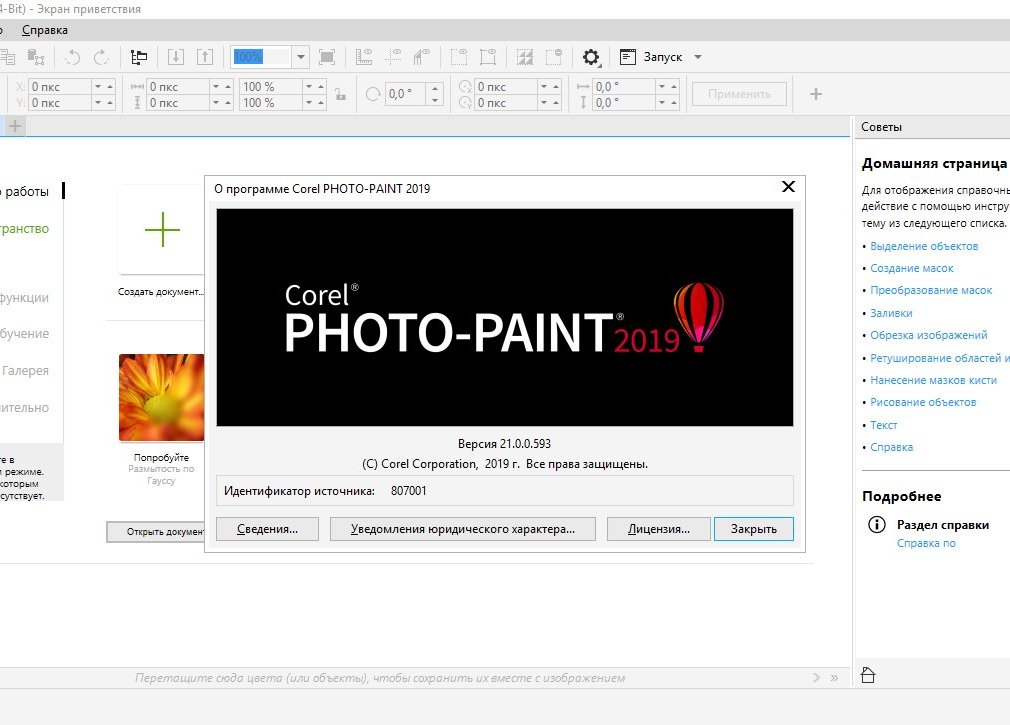Screen dimensions: 1010x725
Task: Click the home icon in Советы panel
Action: pos(868,675)
